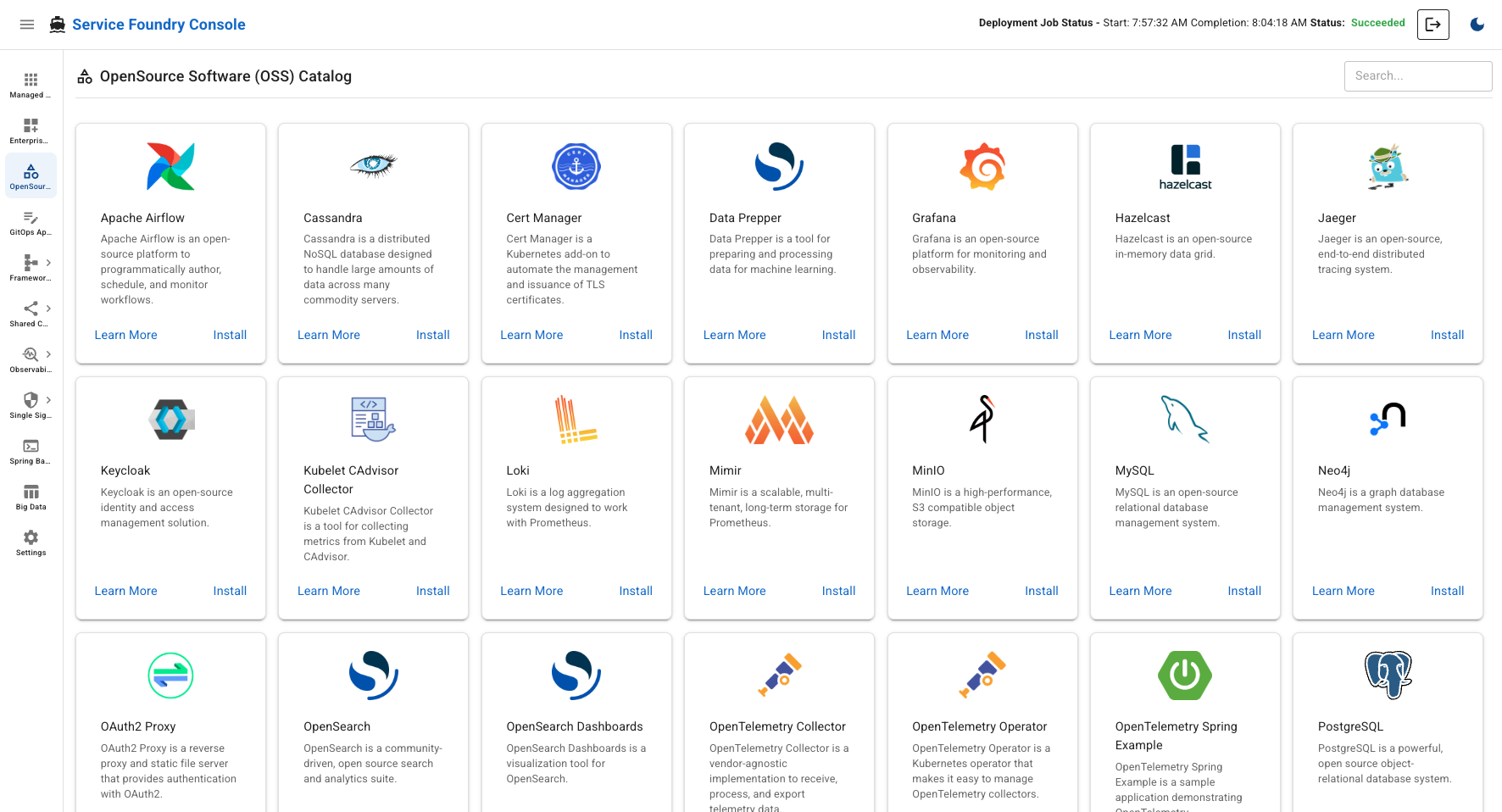Open Big Data sidebar item

point(31,497)
